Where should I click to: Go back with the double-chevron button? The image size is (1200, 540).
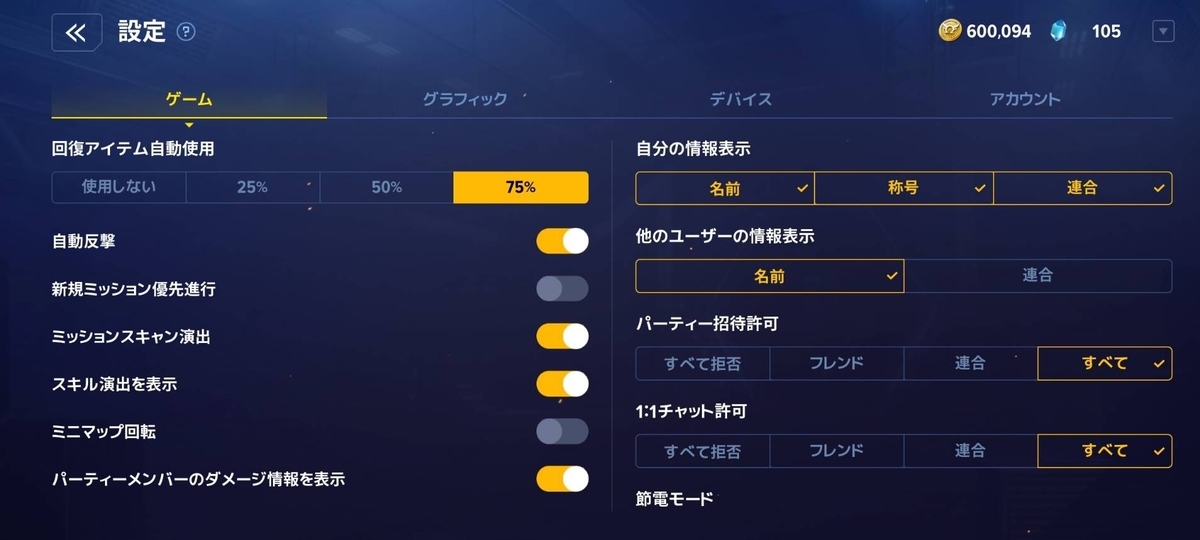[x=76, y=32]
